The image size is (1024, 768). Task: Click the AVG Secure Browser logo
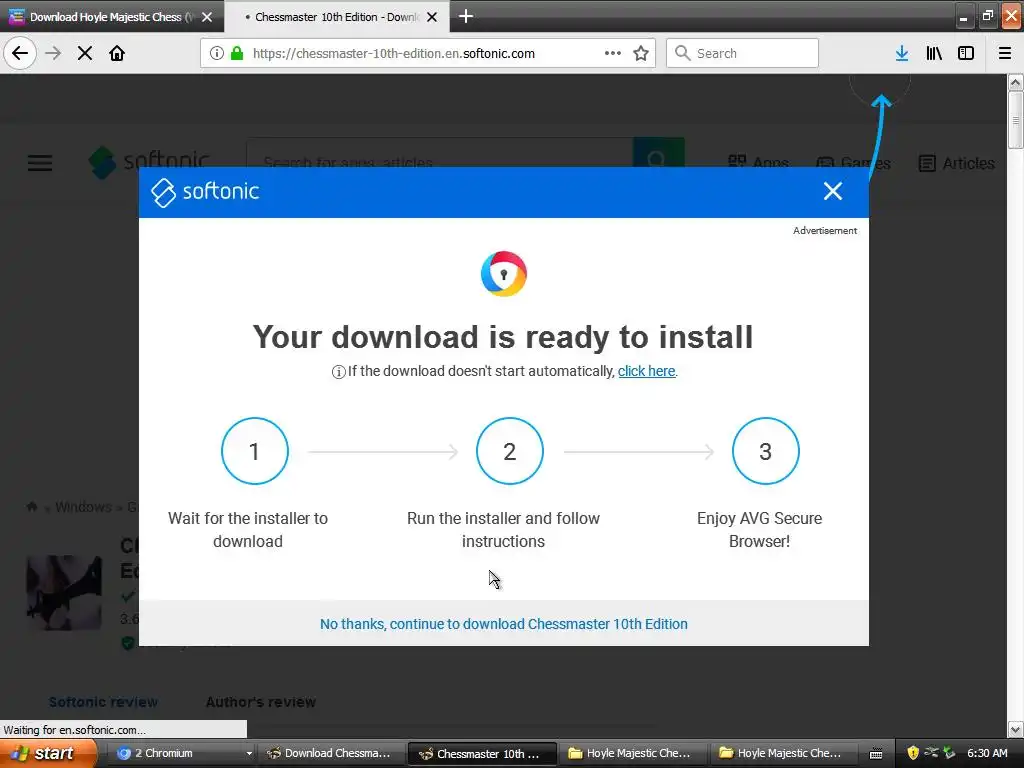[x=504, y=274]
